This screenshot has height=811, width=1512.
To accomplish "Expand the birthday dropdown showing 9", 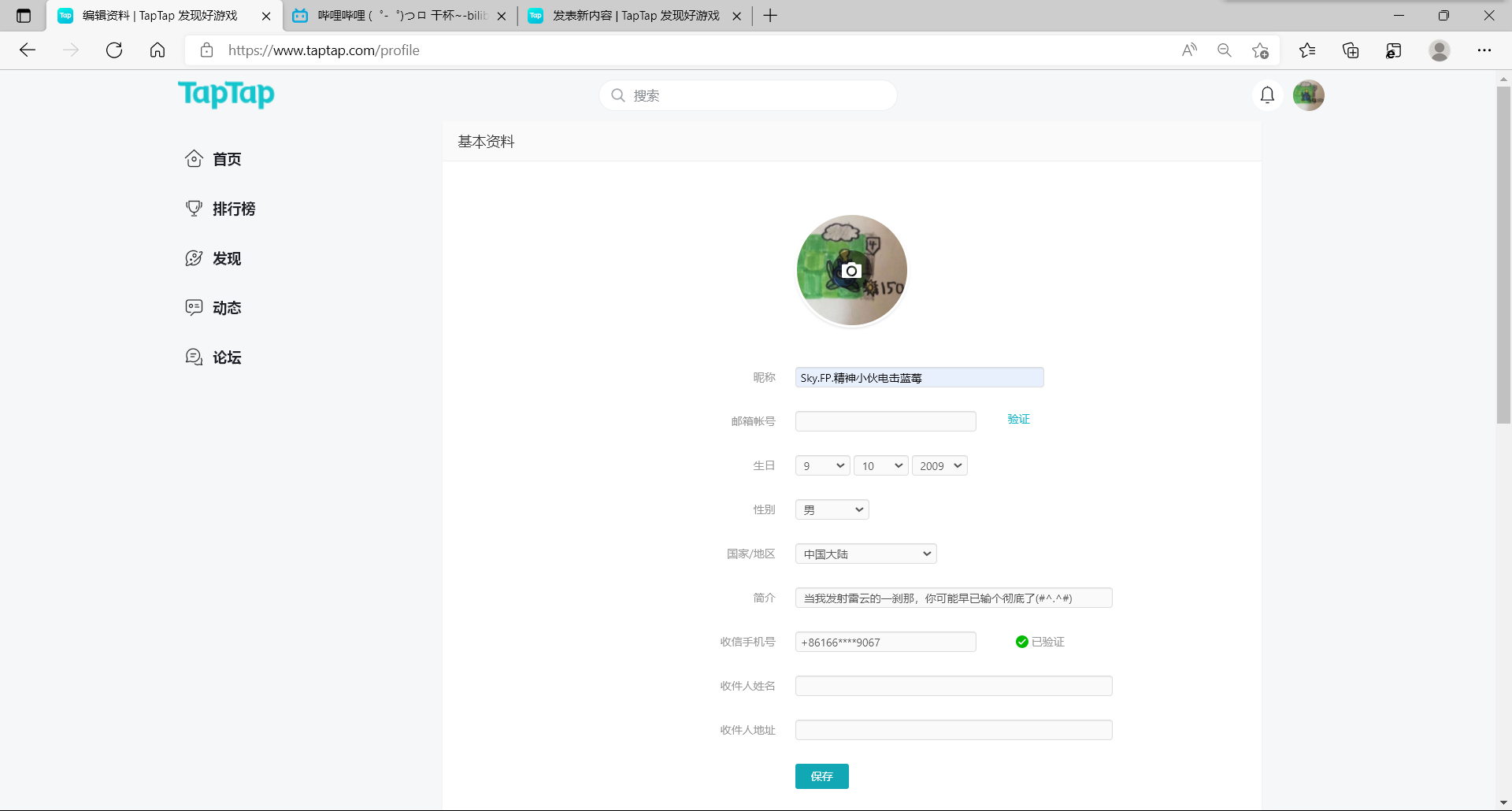I will coord(822,465).
